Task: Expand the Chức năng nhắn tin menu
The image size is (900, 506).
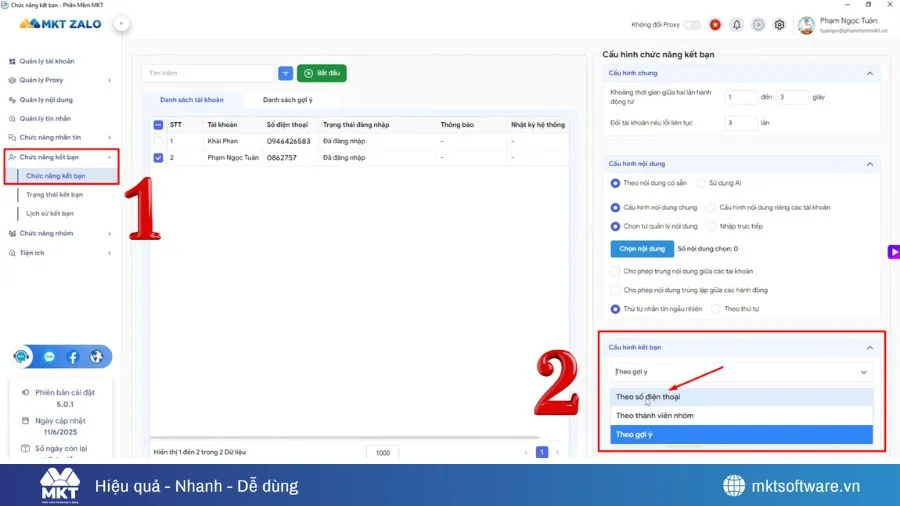Action: 110,138
